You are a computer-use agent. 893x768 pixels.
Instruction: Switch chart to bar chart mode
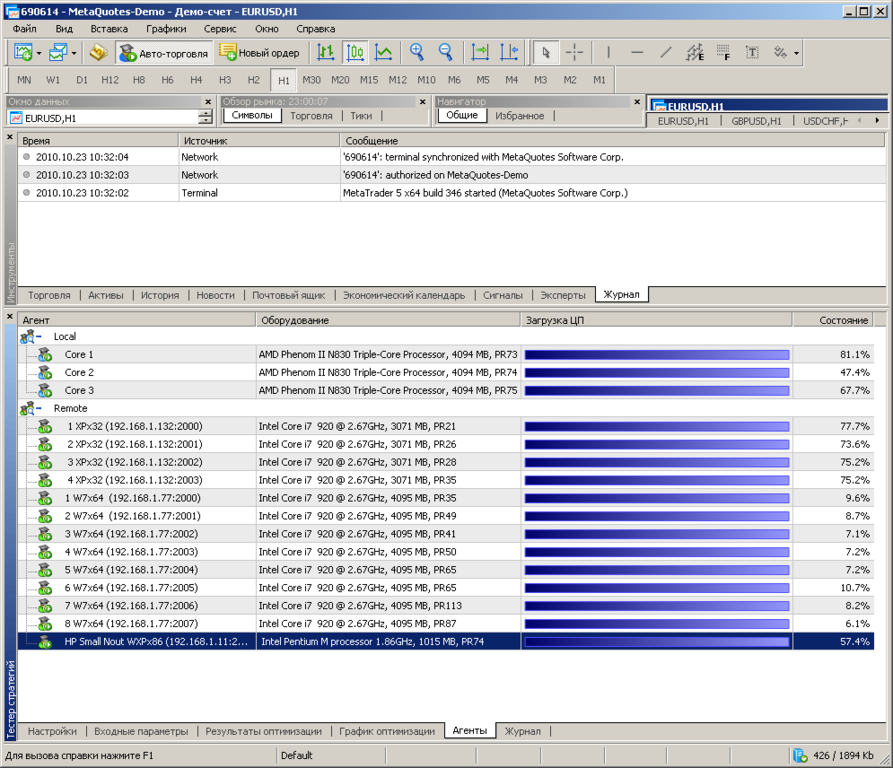coord(326,53)
